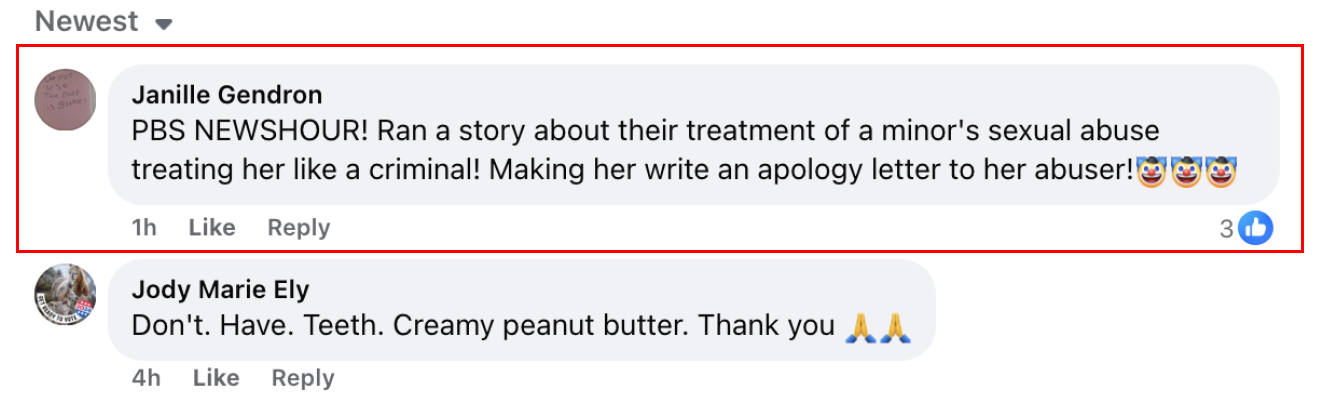Open Janille Gendron's profile picture
This screenshot has height=420, width=1326.
tap(65, 100)
